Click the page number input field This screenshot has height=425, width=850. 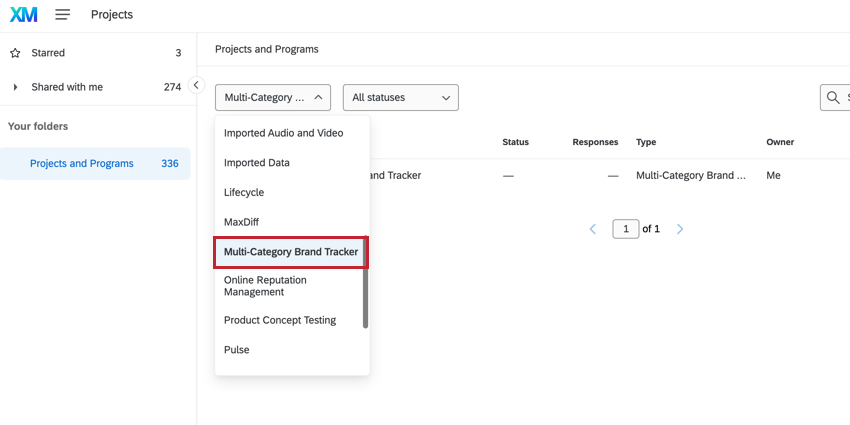tap(625, 229)
